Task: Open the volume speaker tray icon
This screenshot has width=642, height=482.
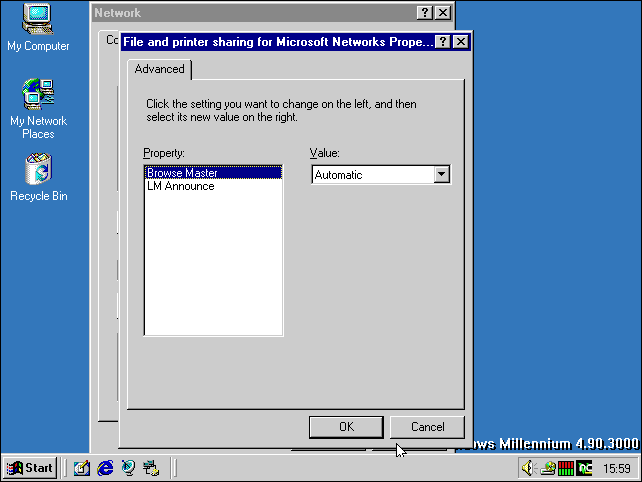Action: (528, 468)
